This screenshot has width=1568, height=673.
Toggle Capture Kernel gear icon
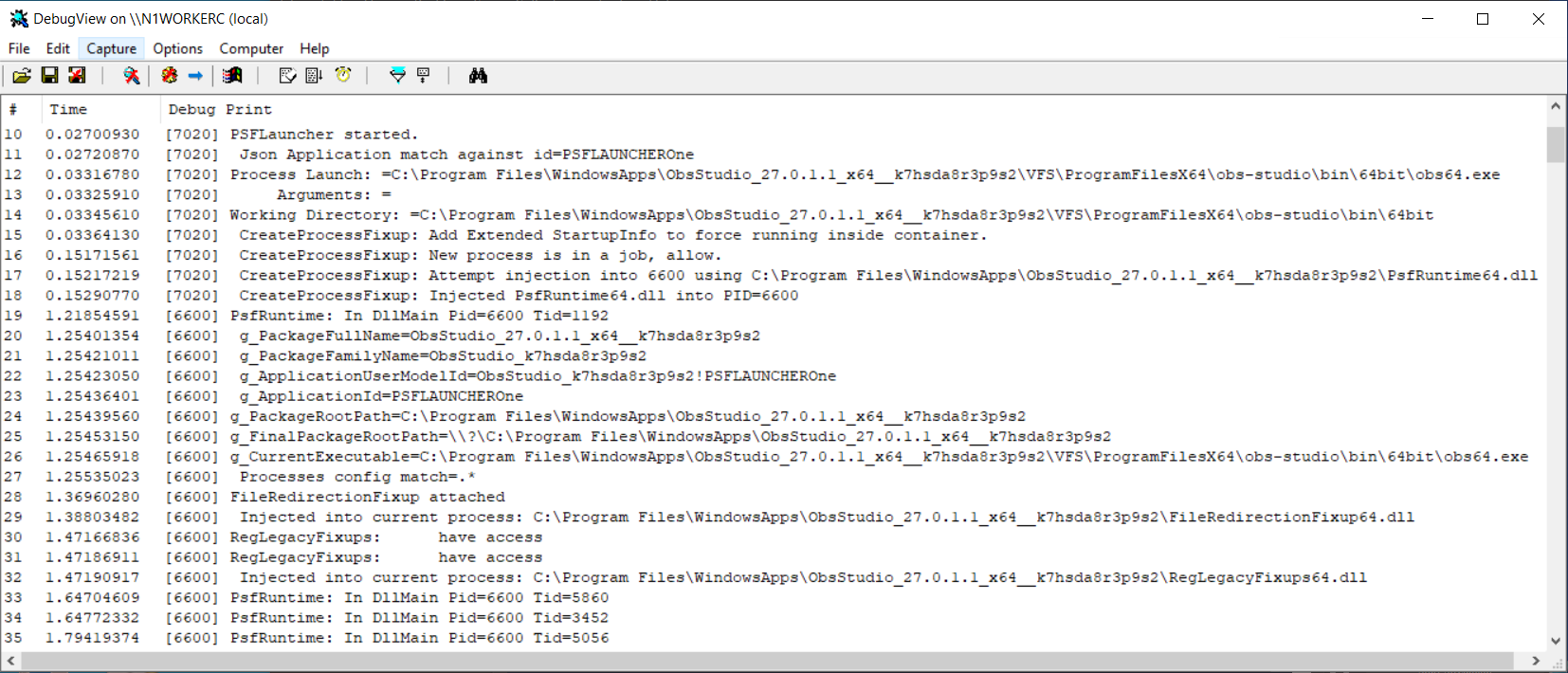pos(170,76)
